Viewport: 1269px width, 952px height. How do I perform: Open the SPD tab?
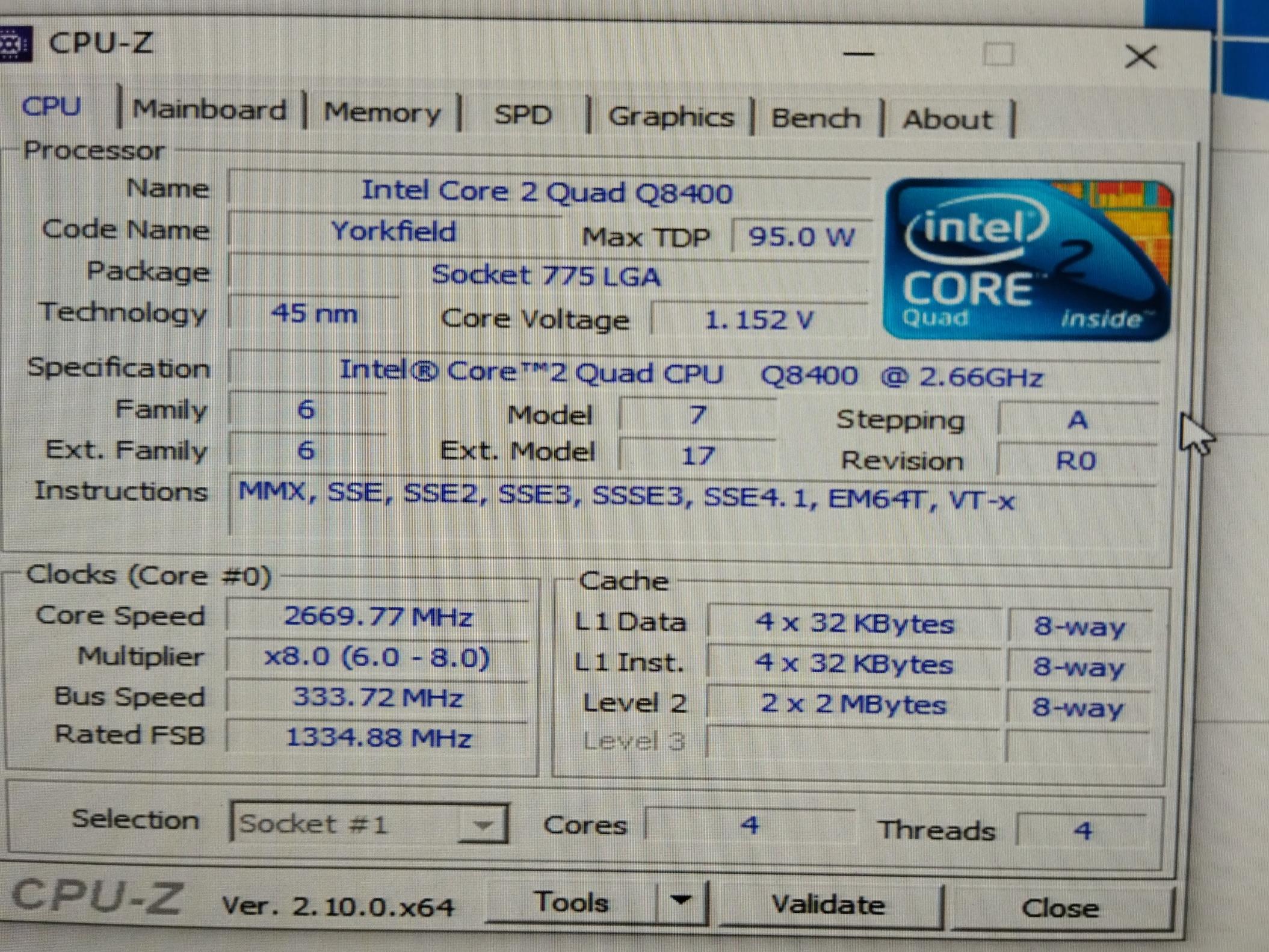click(x=523, y=114)
